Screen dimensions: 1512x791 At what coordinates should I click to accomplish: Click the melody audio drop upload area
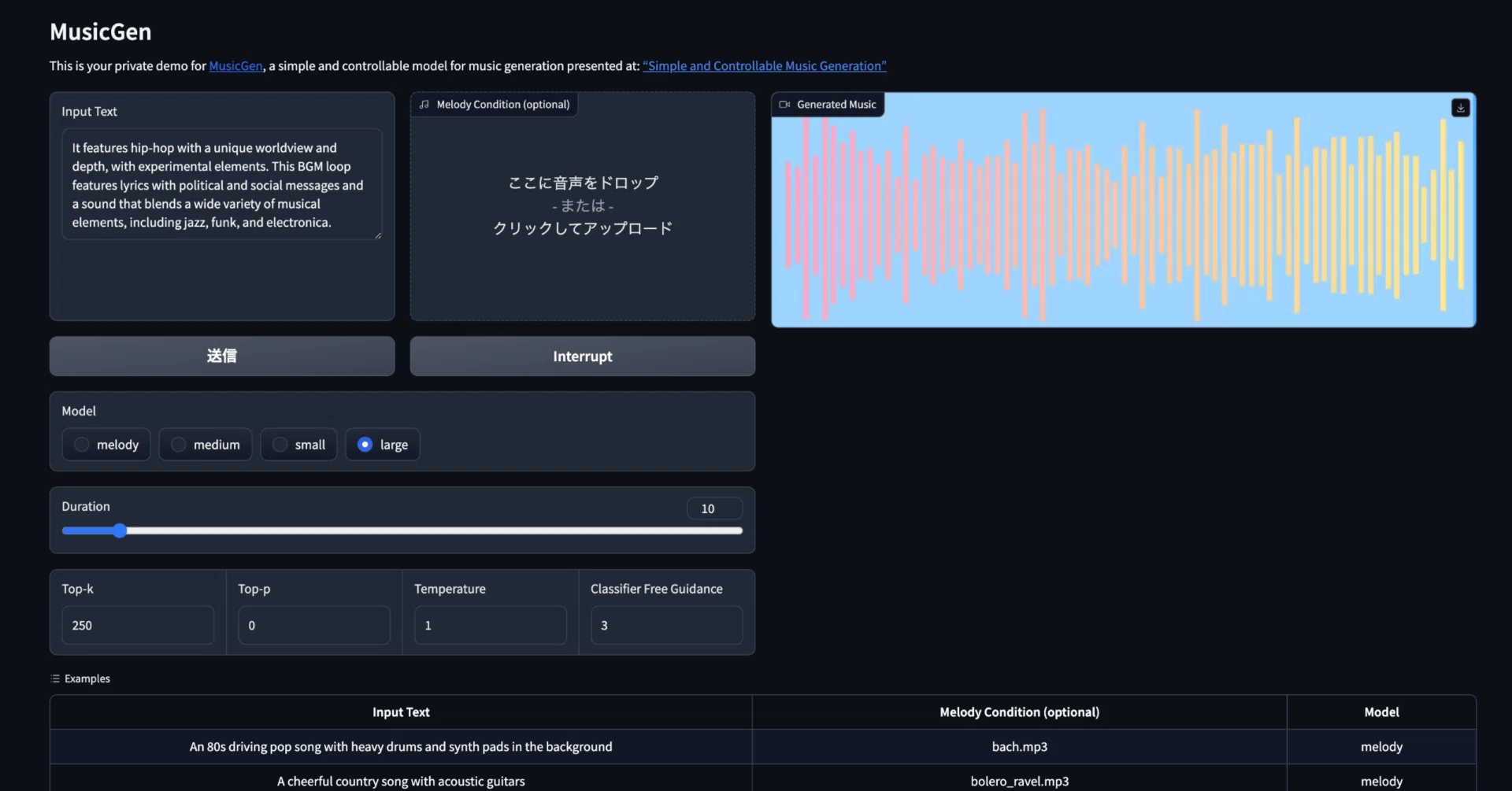[x=583, y=206]
